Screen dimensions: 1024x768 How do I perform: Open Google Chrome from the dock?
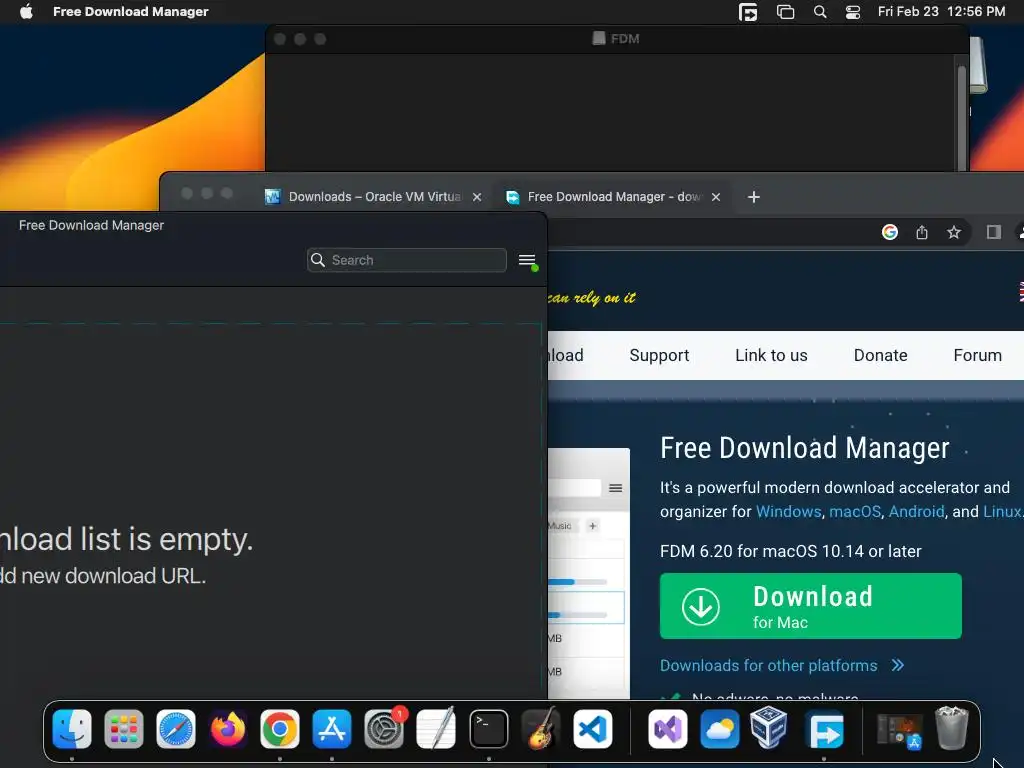[280, 729]
